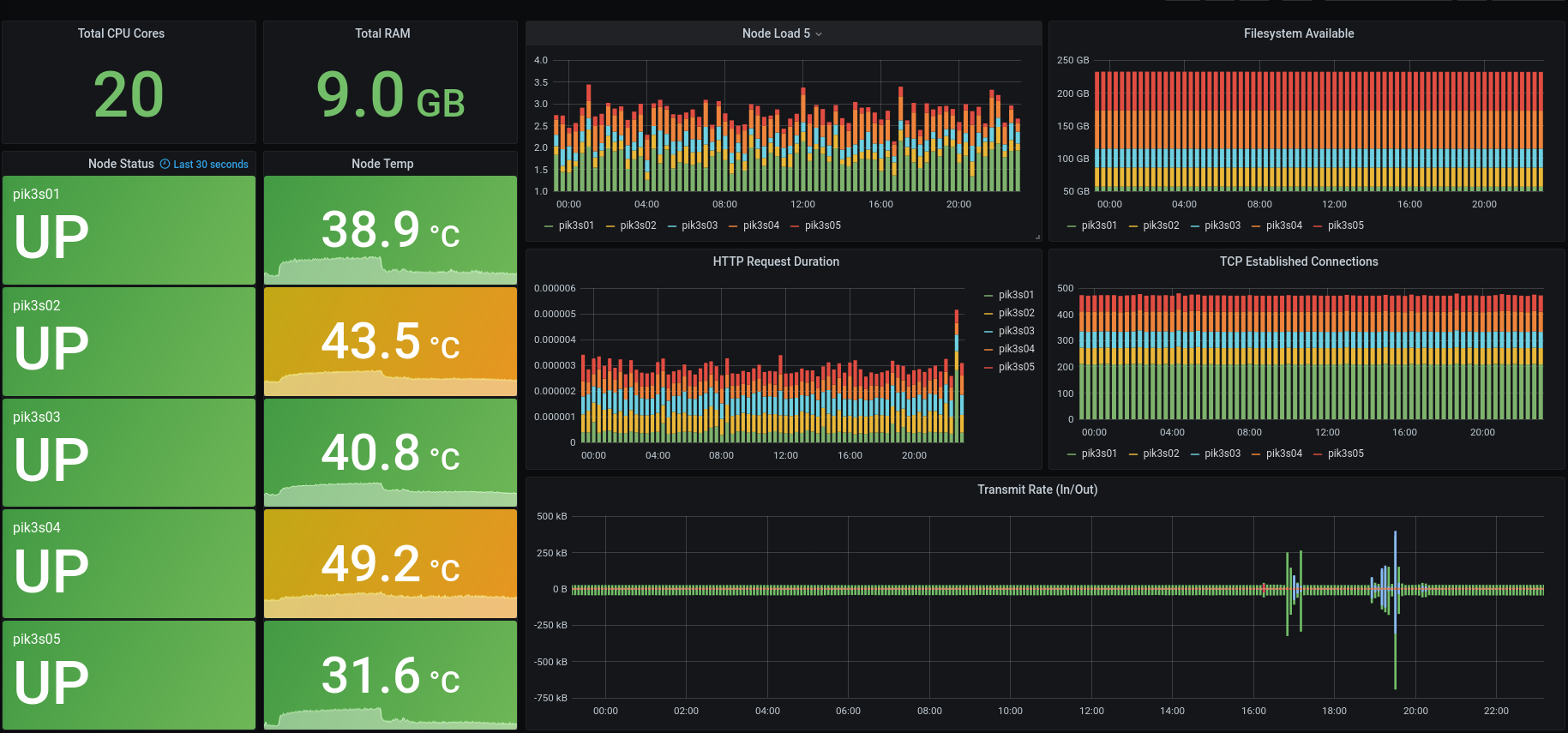Click pik3s05 color line in TCP legend
The height and width of the screenshot is (733, 1568).
point(1318,454)
